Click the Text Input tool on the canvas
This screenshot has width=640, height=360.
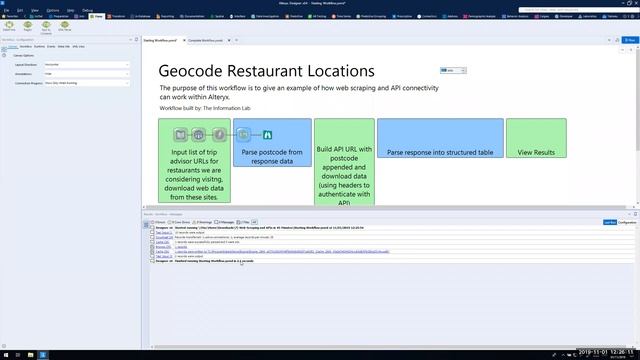180,135
